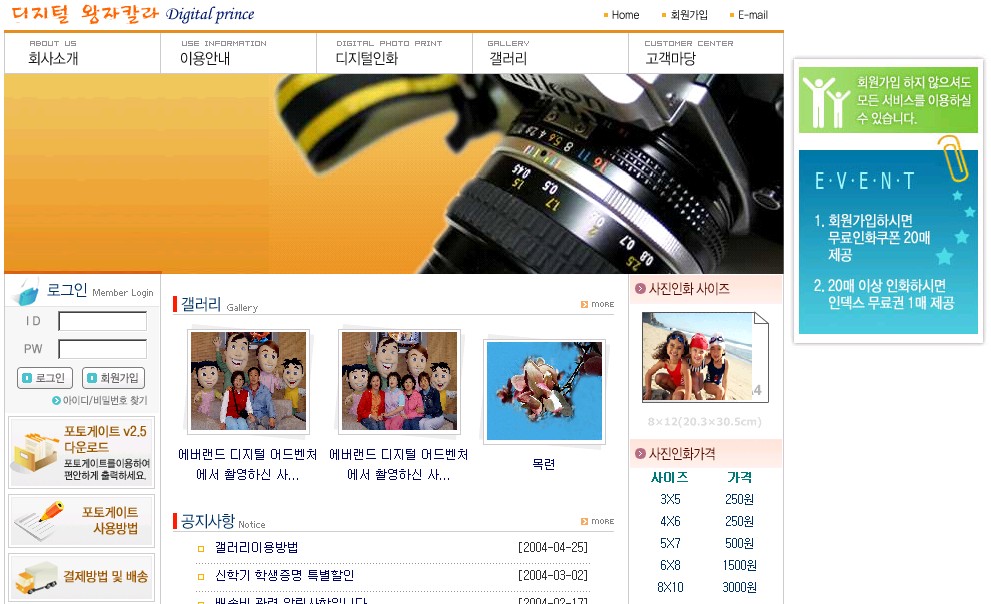Click the 3X5 size row
This screenshot has height=604, width=991.
(x=670, y=499)
